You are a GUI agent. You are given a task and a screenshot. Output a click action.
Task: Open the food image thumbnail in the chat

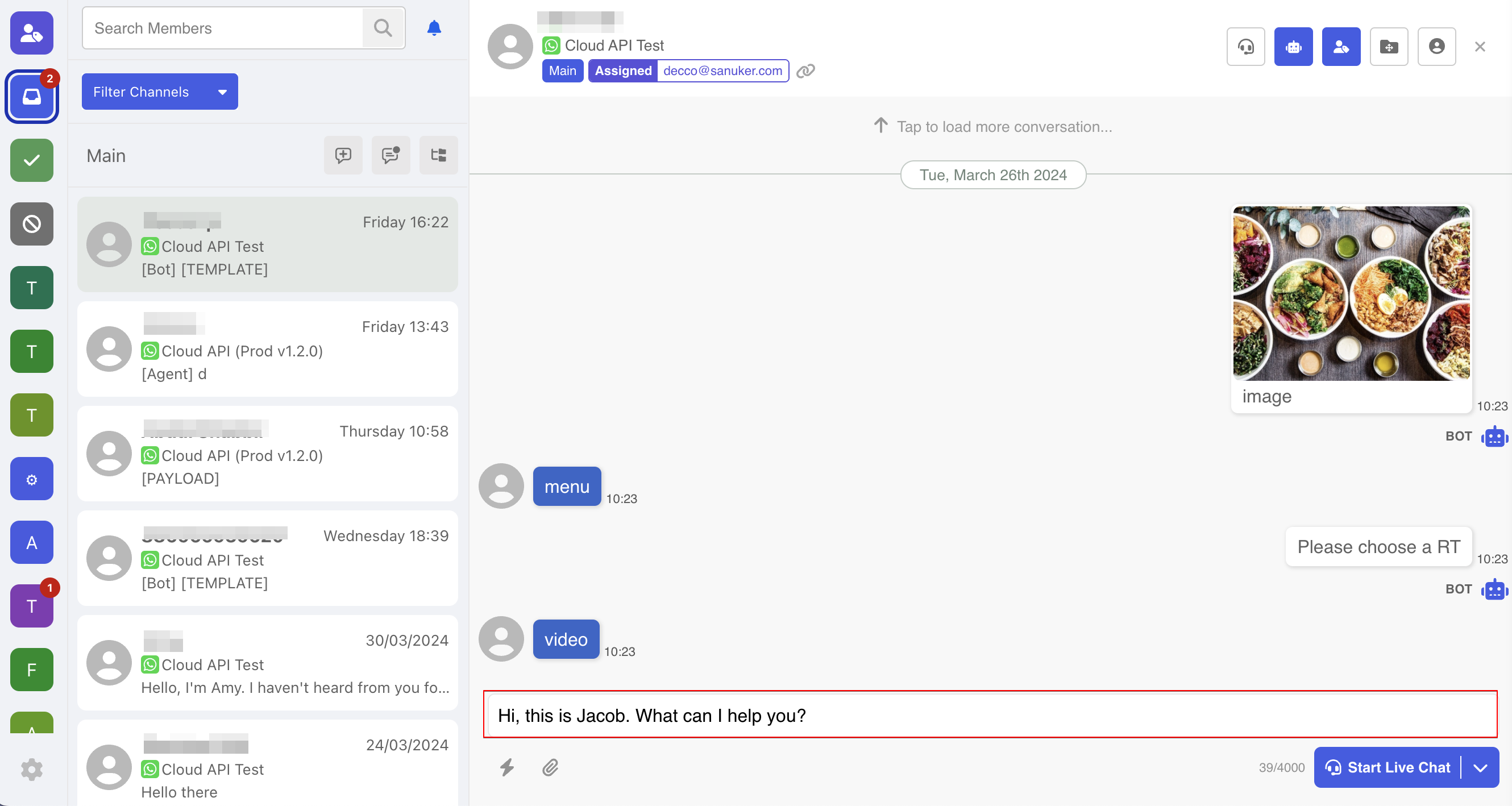tap(1351, 293)
